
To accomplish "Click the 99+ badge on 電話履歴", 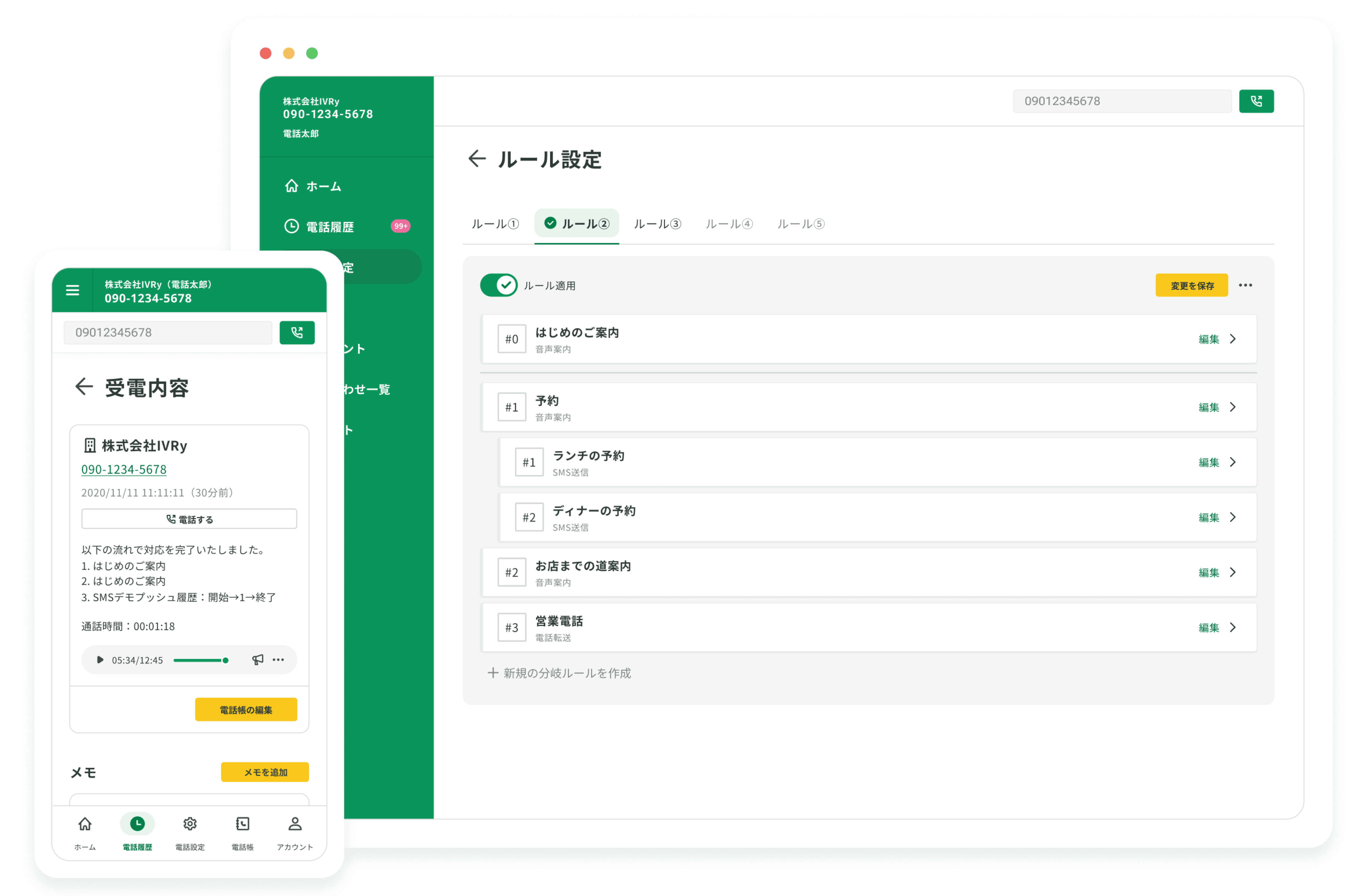I will click(401, 226).
